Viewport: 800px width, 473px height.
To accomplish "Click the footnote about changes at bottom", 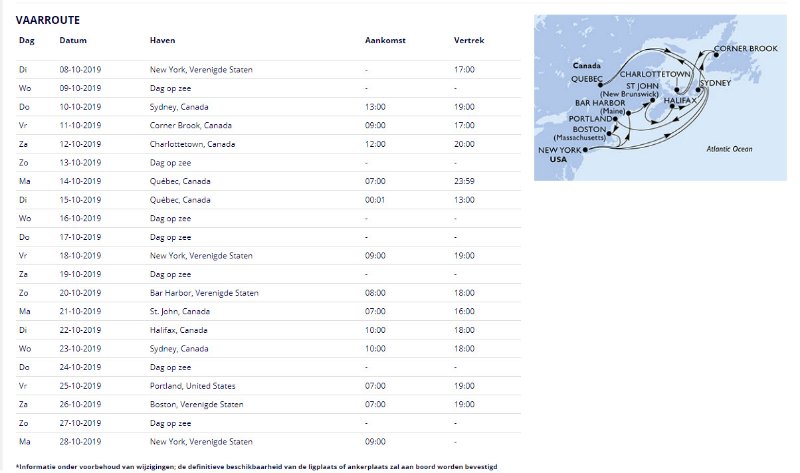I will (256, 466).
